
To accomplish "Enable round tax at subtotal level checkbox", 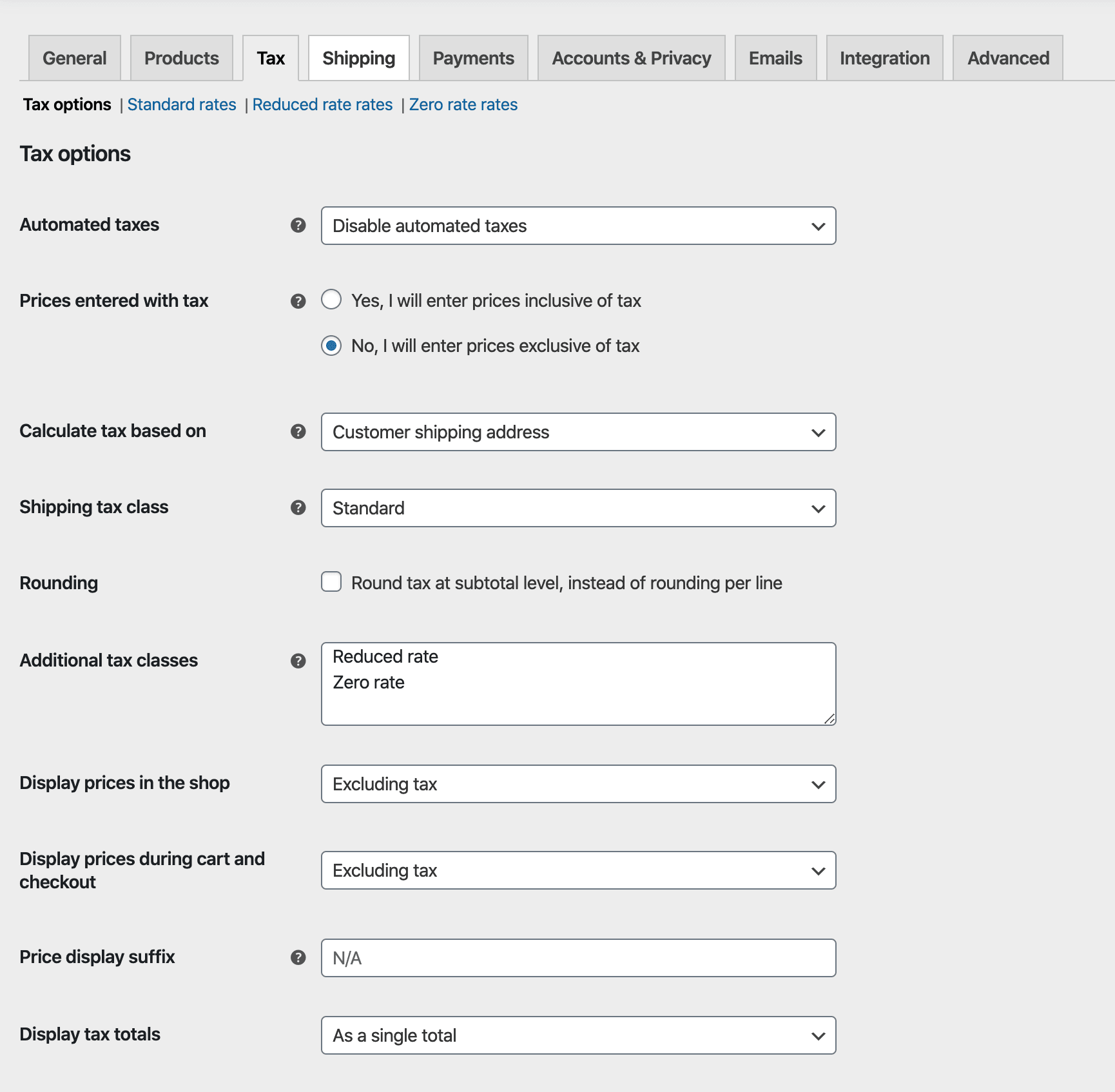I will point(331,582).
